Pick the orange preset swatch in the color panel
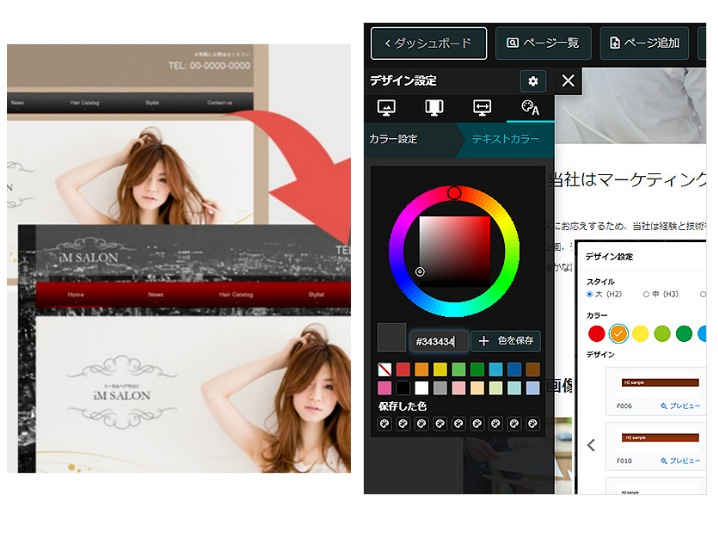The height and width of the screenshot is (538, 718). (421, 370)
